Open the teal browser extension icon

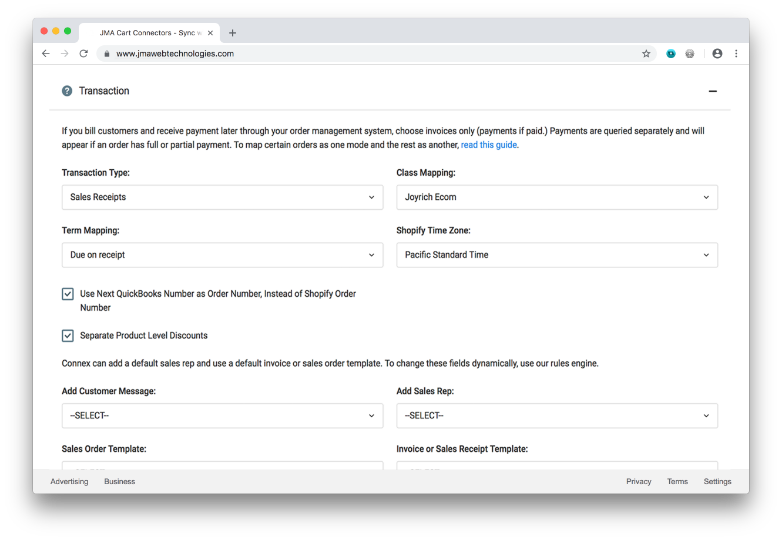(x=671, y=53)
